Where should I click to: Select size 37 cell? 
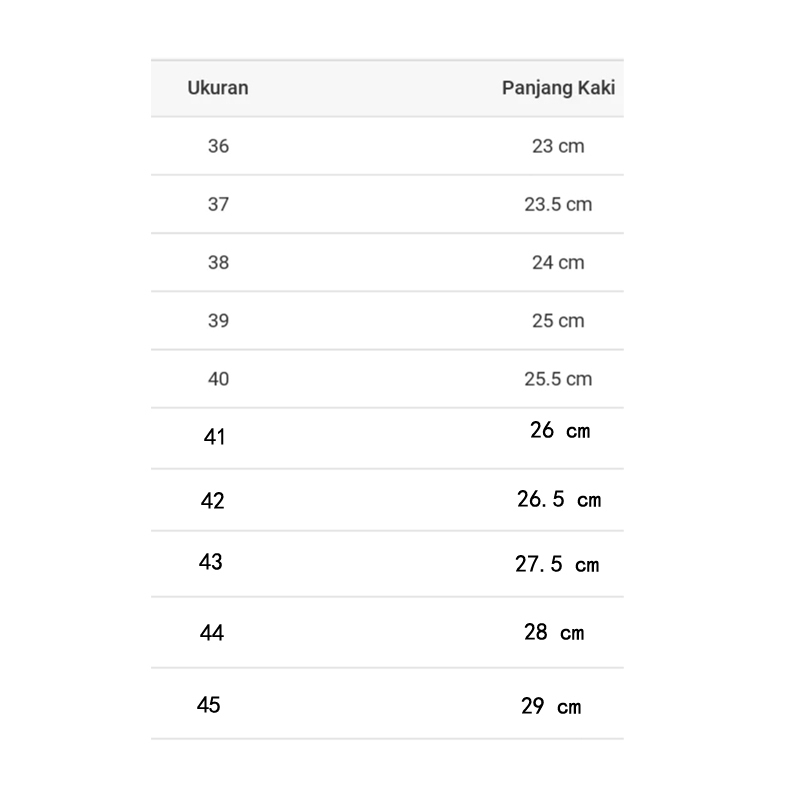(218, 204)
